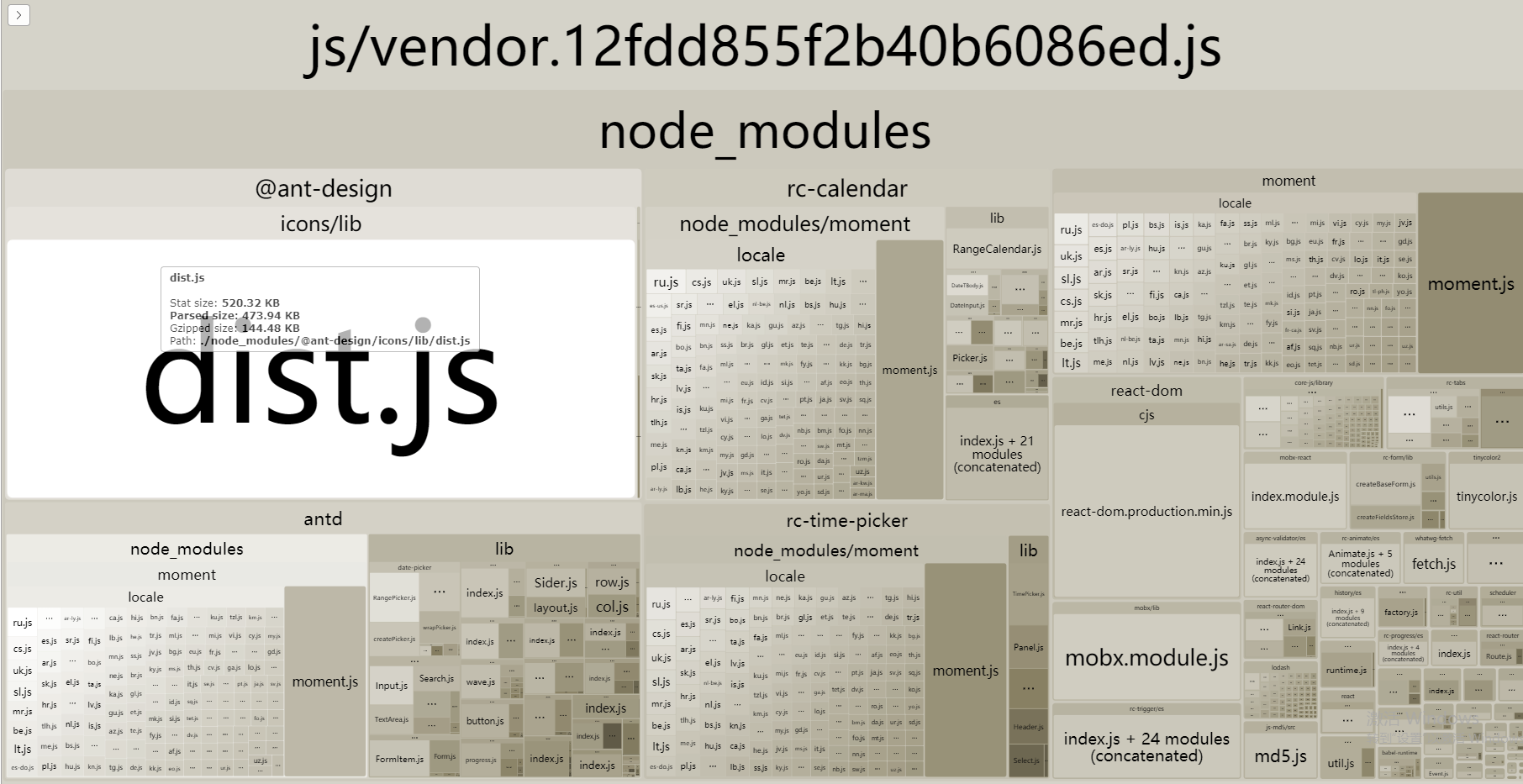Open node_modules/moment under rc-time-picker

point(825,550)
